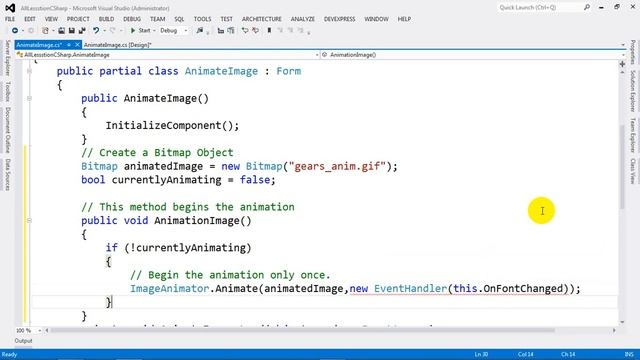
Task: Click the Uncomment selection toolbar icon
Action: pos(256,31)
